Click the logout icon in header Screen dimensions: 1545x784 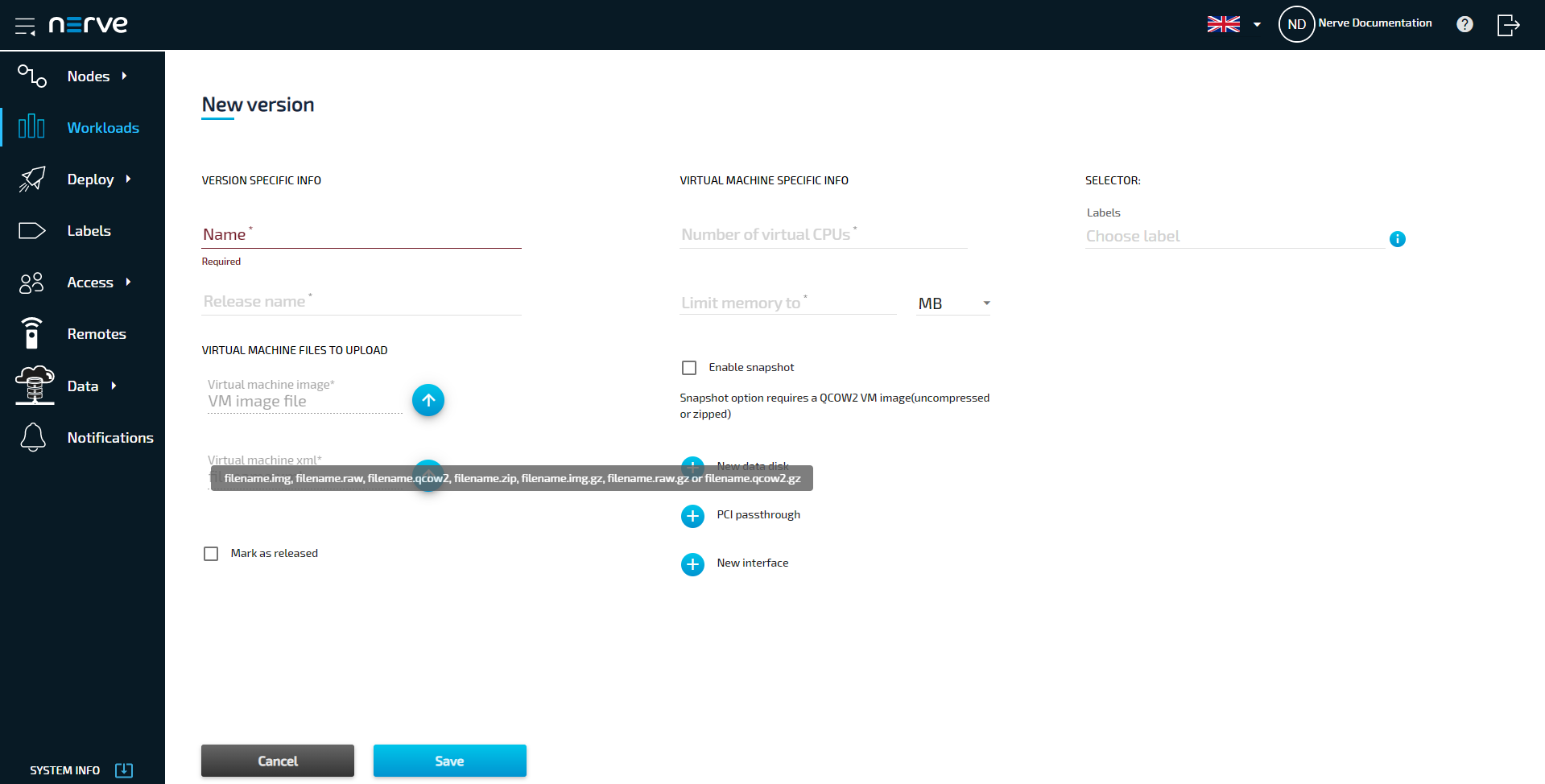click(1508, 25)
